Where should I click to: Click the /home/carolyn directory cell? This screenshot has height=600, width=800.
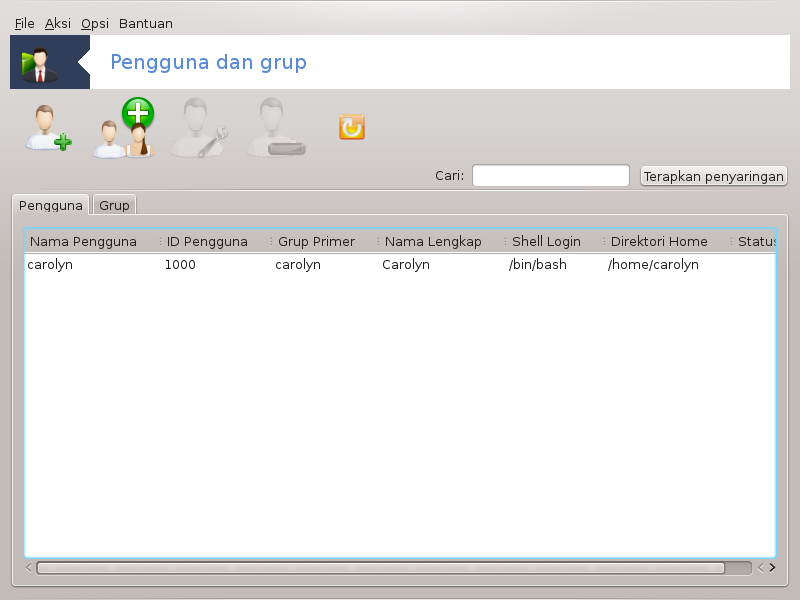pyautogui.click(x=653, y=265)
